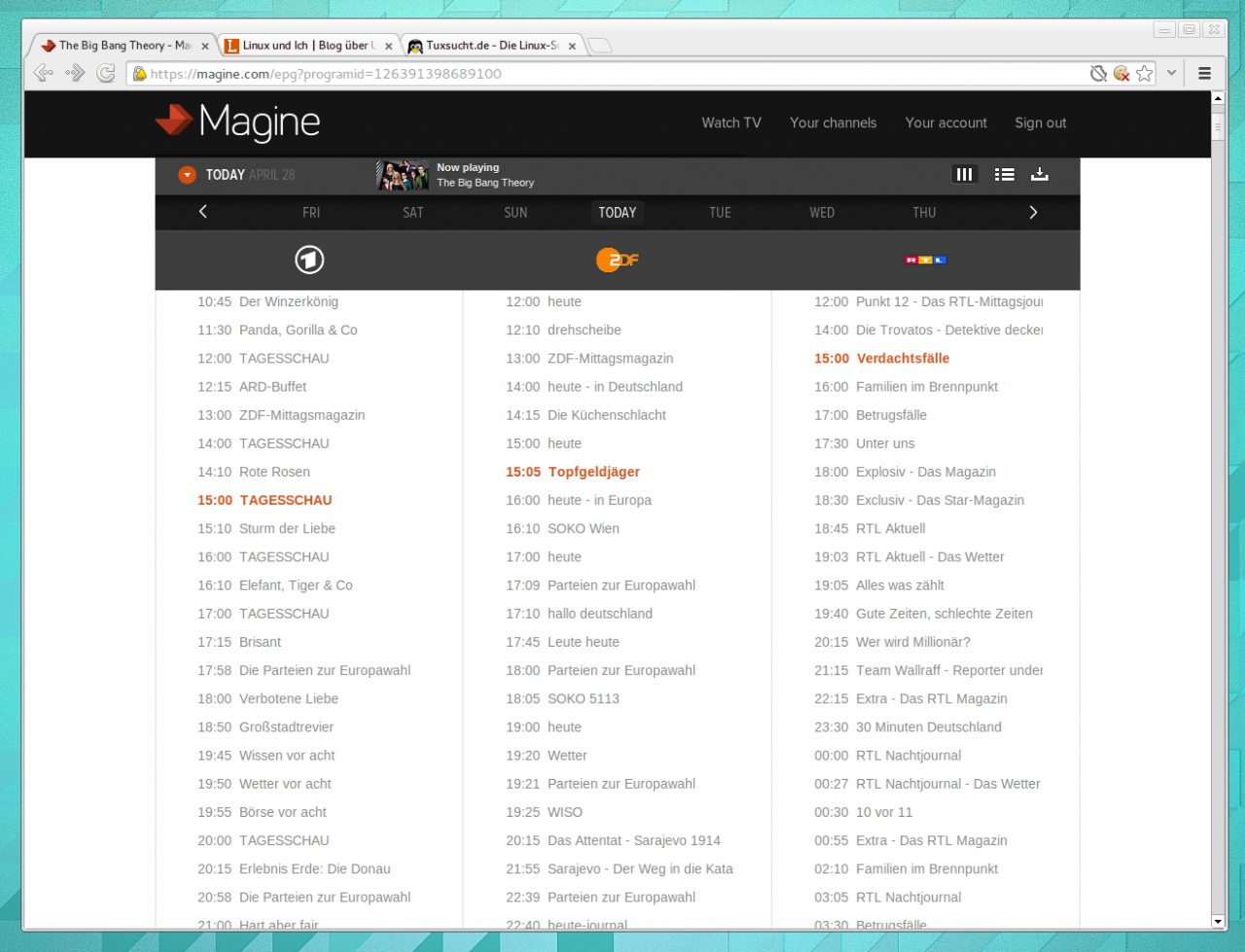
Task: Click the blocked-shield icon in the address bar
Action: [x=1098, y=73]
